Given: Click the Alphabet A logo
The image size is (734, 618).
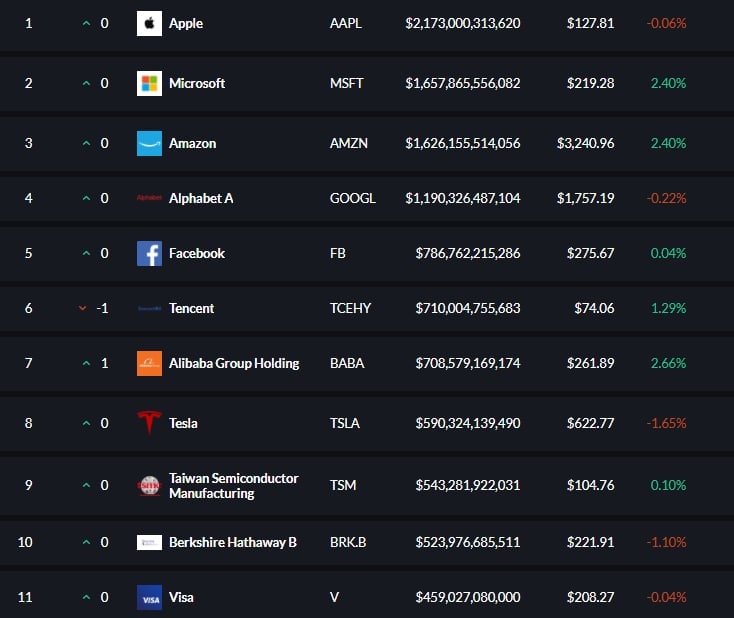Looking at the screenshot, I should pos(149,198).
